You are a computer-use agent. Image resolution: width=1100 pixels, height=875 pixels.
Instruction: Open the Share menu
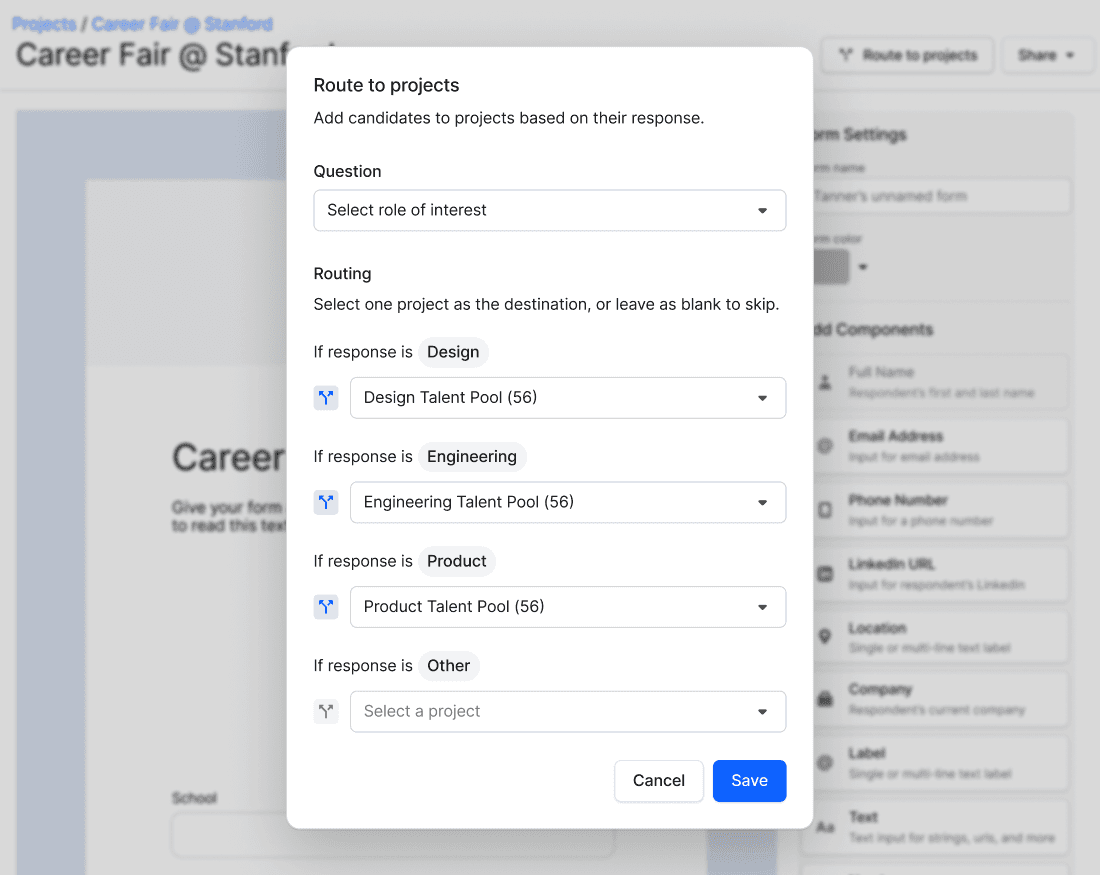pyautogui.click(x=1047, y=55)
